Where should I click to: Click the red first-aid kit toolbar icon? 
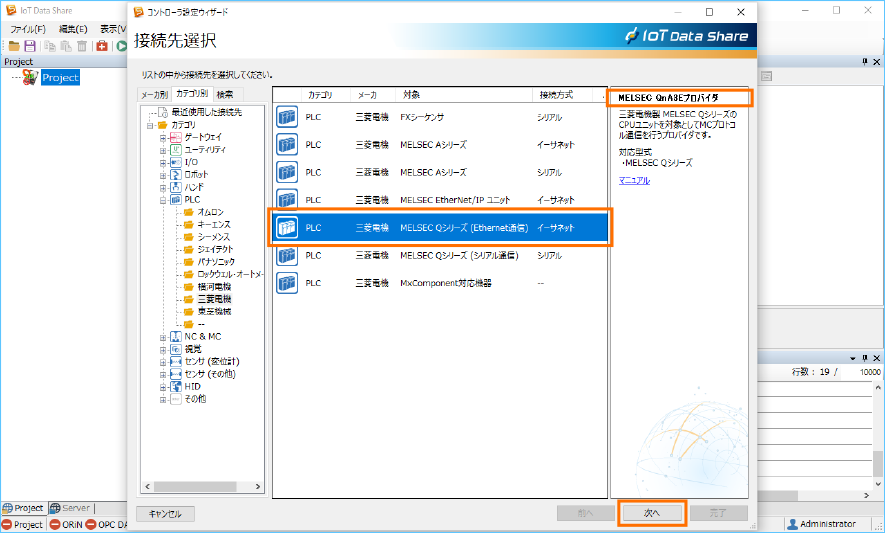coord(102,46)
